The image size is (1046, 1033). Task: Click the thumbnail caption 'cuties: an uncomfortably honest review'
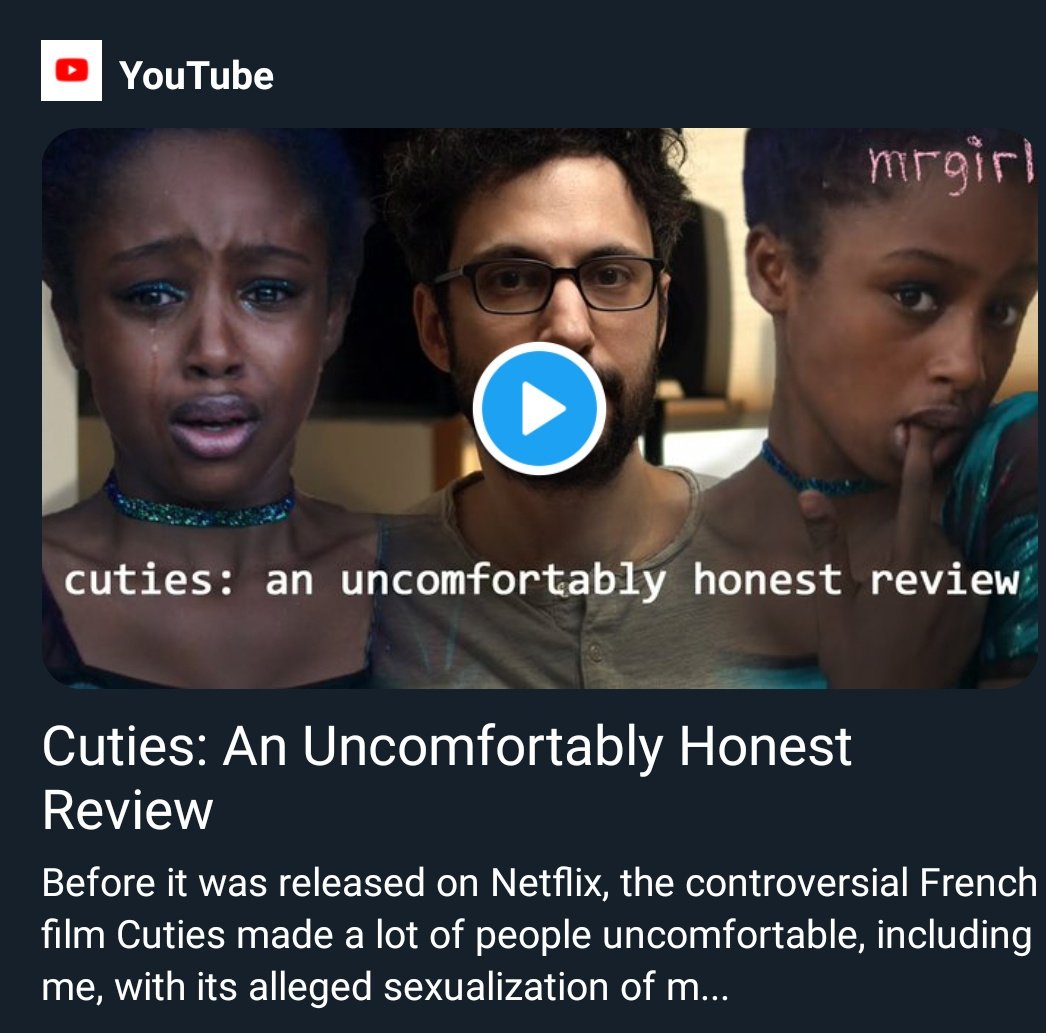[542, 580]
